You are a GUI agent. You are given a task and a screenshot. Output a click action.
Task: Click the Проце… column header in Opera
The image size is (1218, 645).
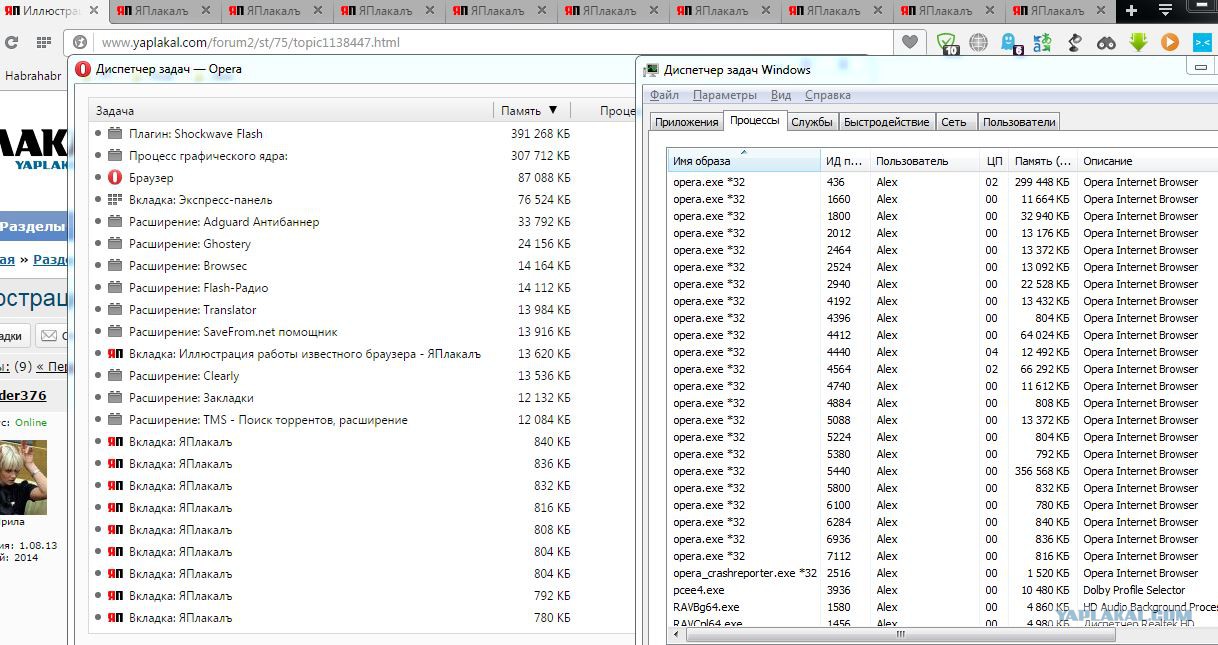[x=617, y=111]
